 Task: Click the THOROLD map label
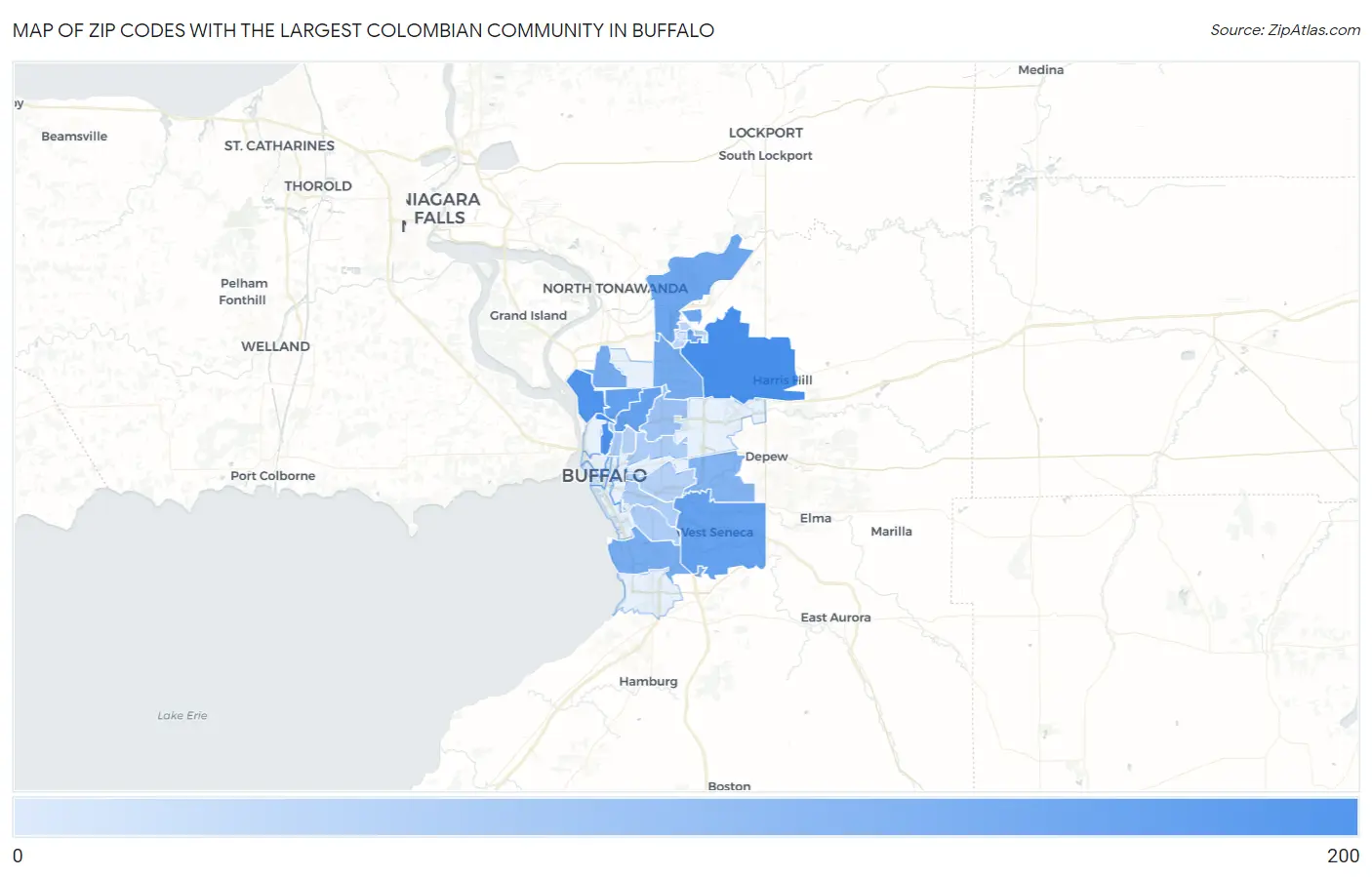318,186
